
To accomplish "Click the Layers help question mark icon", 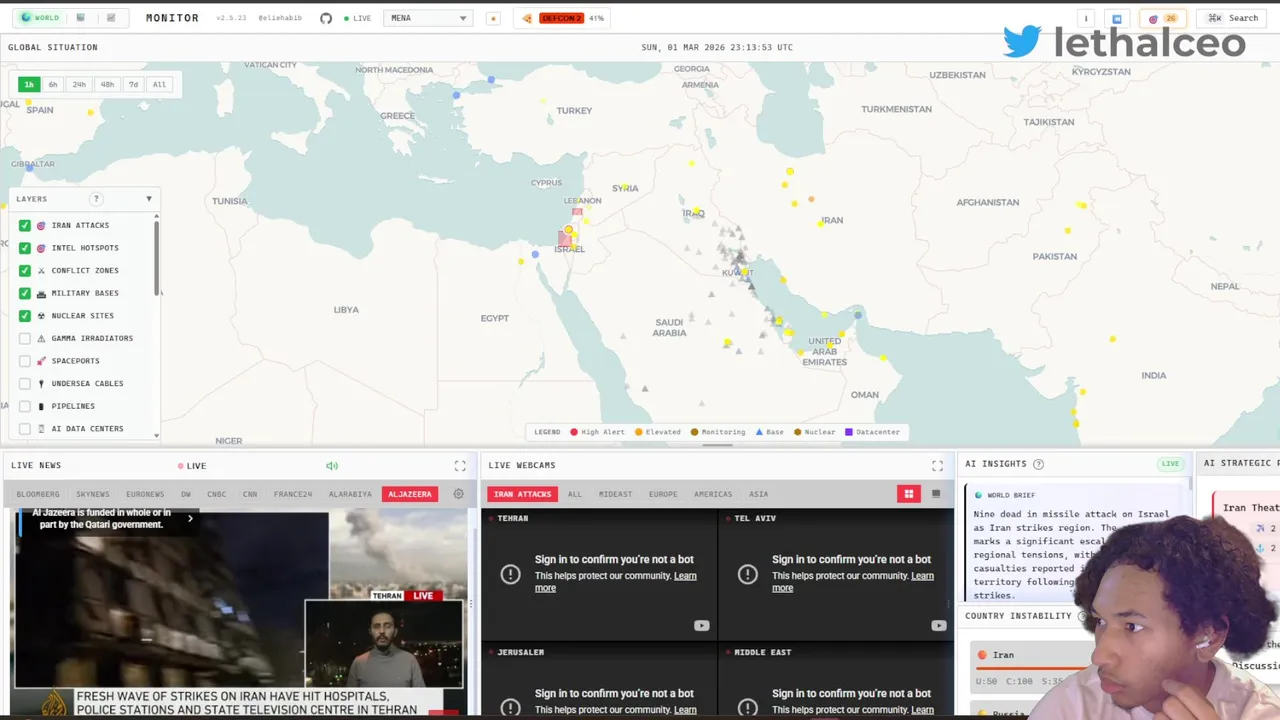I will click(x=97, y=199).
